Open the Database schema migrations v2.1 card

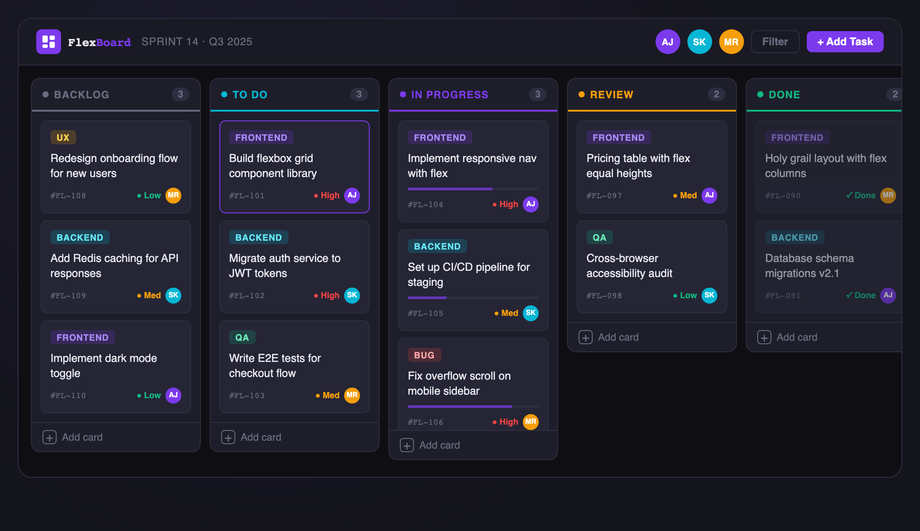pos(828,266)
